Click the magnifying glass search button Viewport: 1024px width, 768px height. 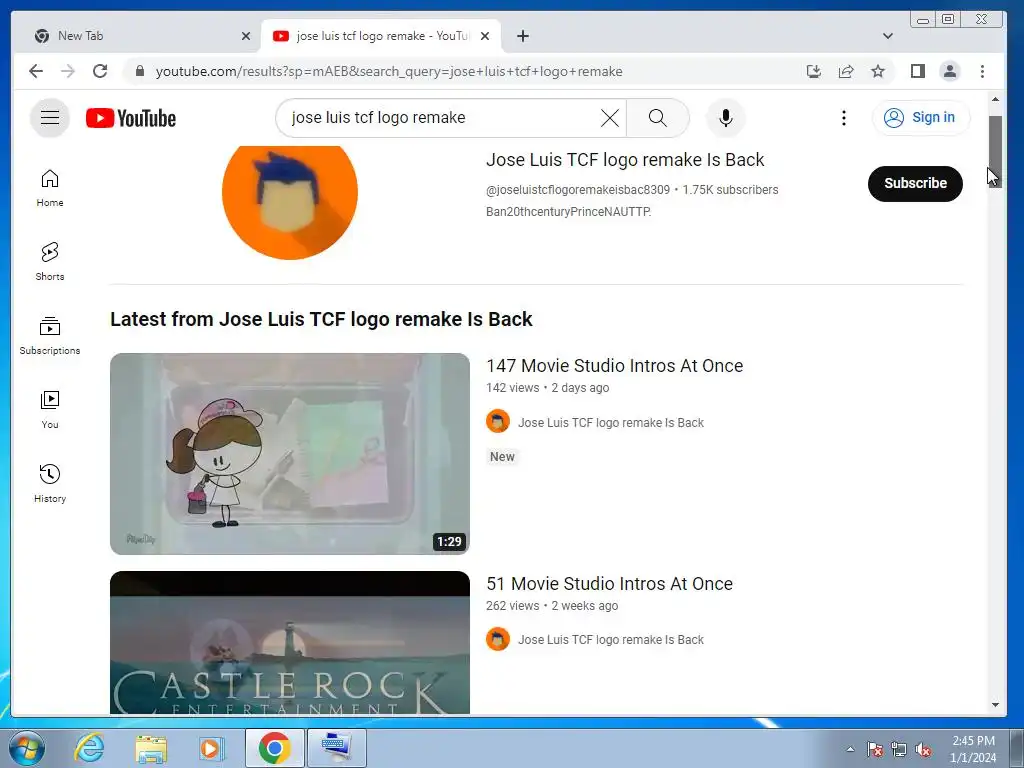pos(658,118)
